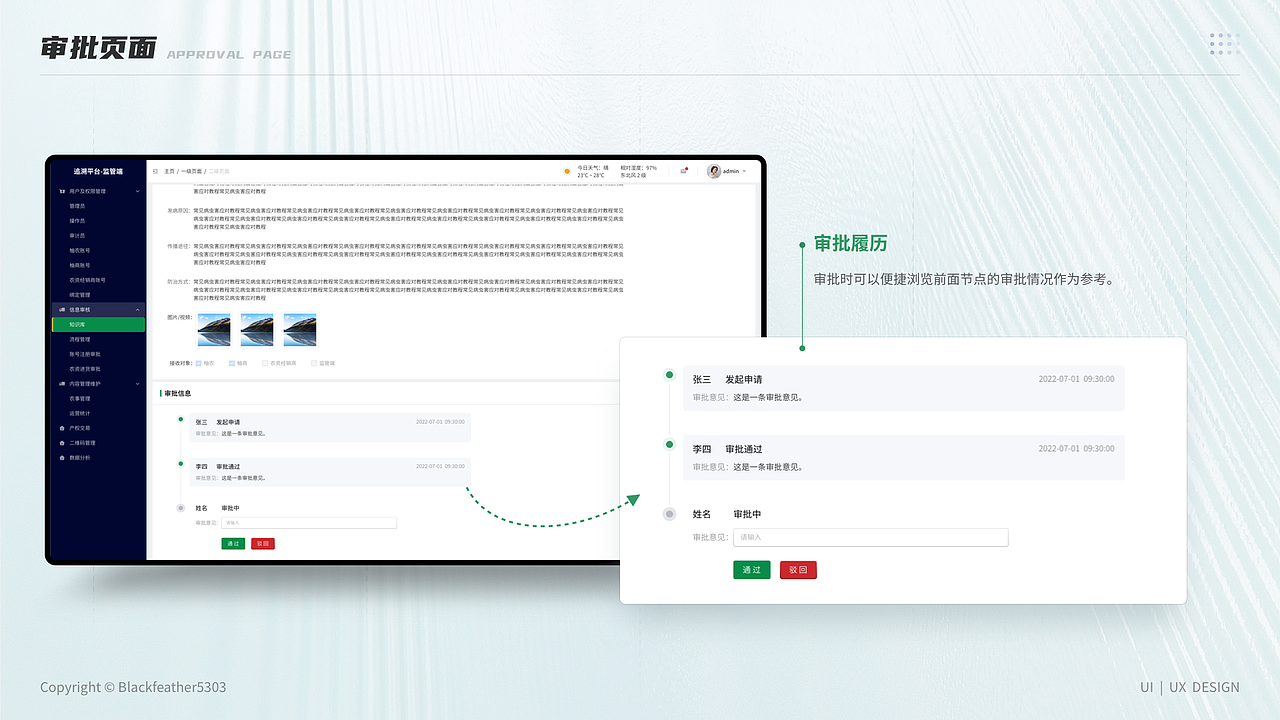
Task: Click the first image thumbnail under 图片/视频
Action: (x=214, y=328)
